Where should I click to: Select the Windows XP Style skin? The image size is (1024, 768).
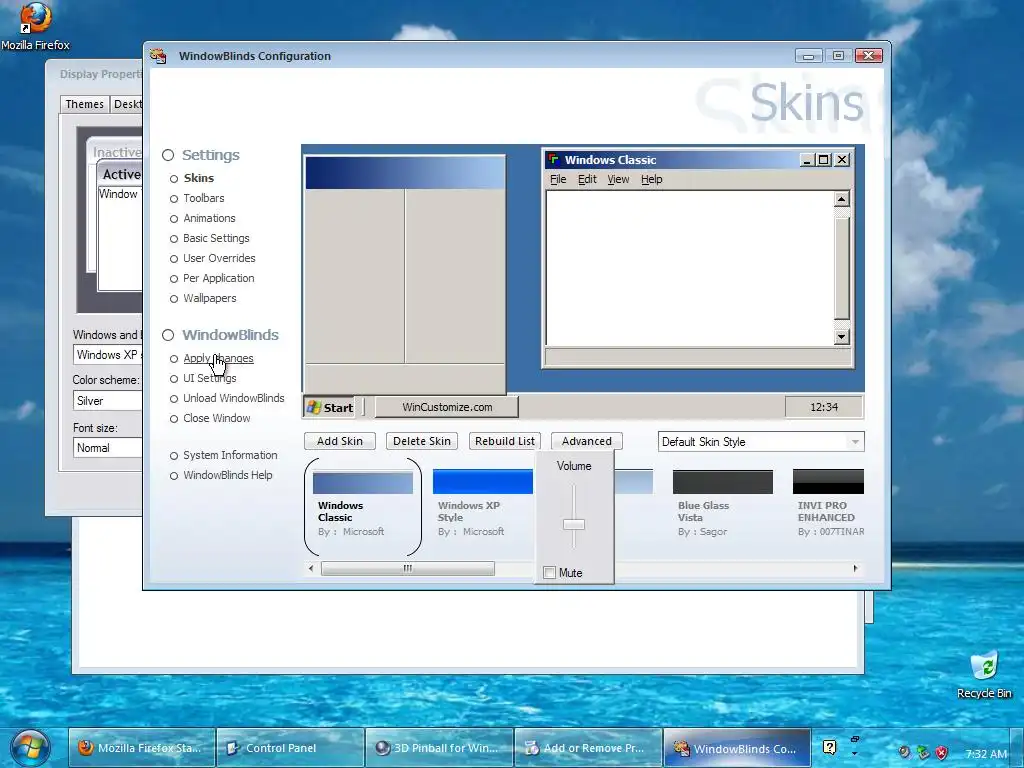pos(483,503)
